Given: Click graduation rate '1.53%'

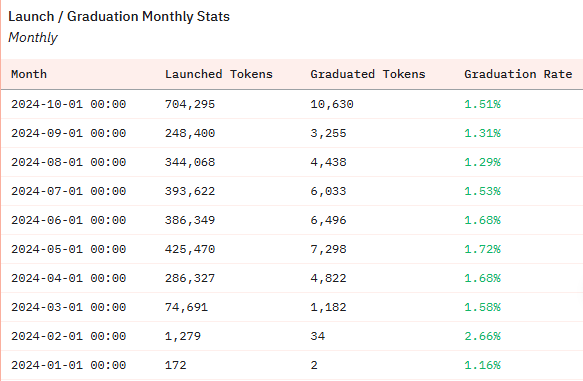Looking at the screenshot, I should pos(483,191).
